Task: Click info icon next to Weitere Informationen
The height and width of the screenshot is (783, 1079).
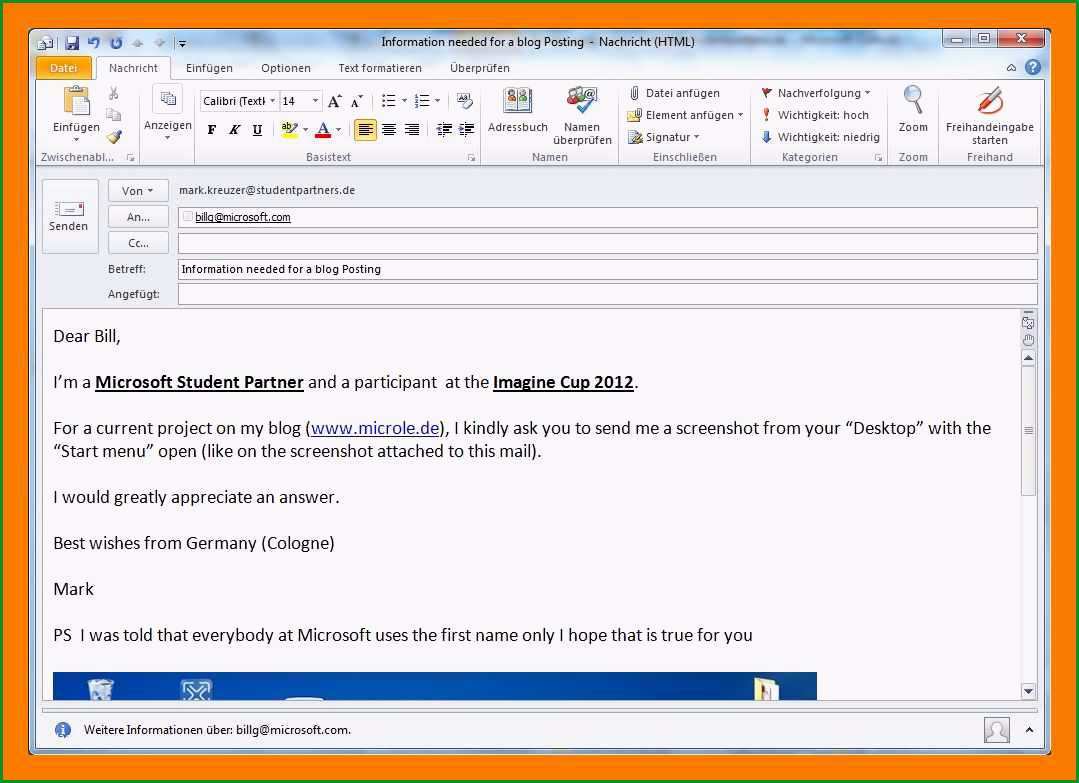Action: click(x=63, y=730)
